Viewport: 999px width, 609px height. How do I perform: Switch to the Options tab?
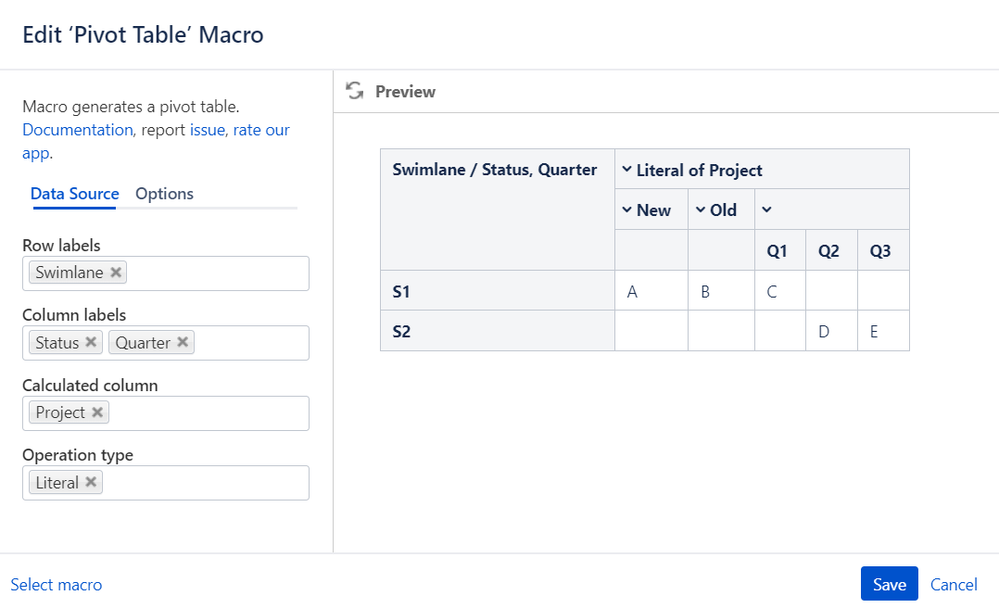[x=164, y=194]
